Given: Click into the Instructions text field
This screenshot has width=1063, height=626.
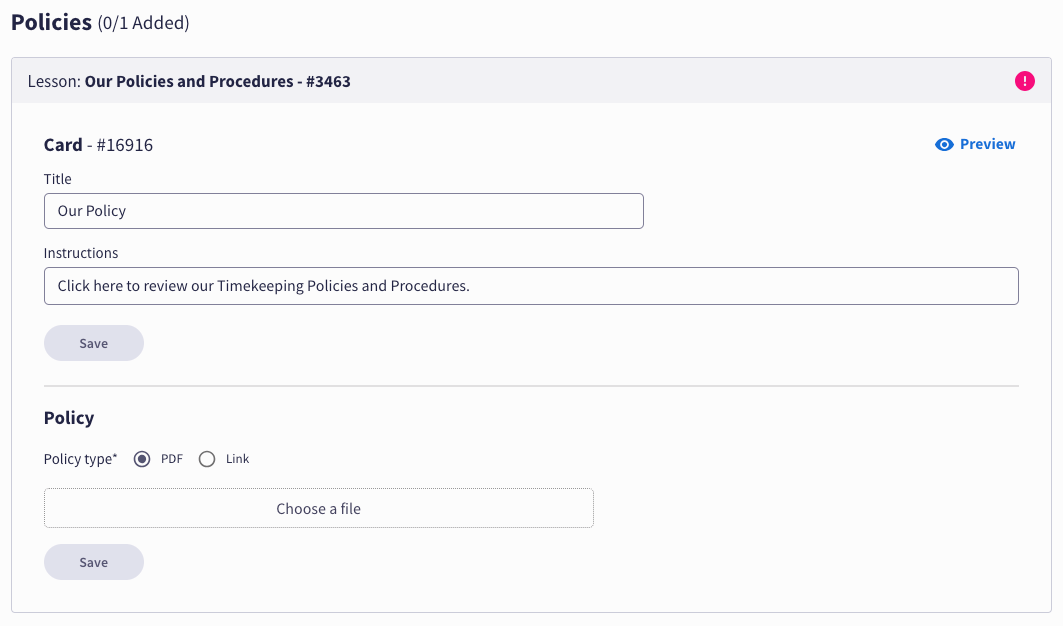Looking at the screenshot, I should [x=531, y=286].
